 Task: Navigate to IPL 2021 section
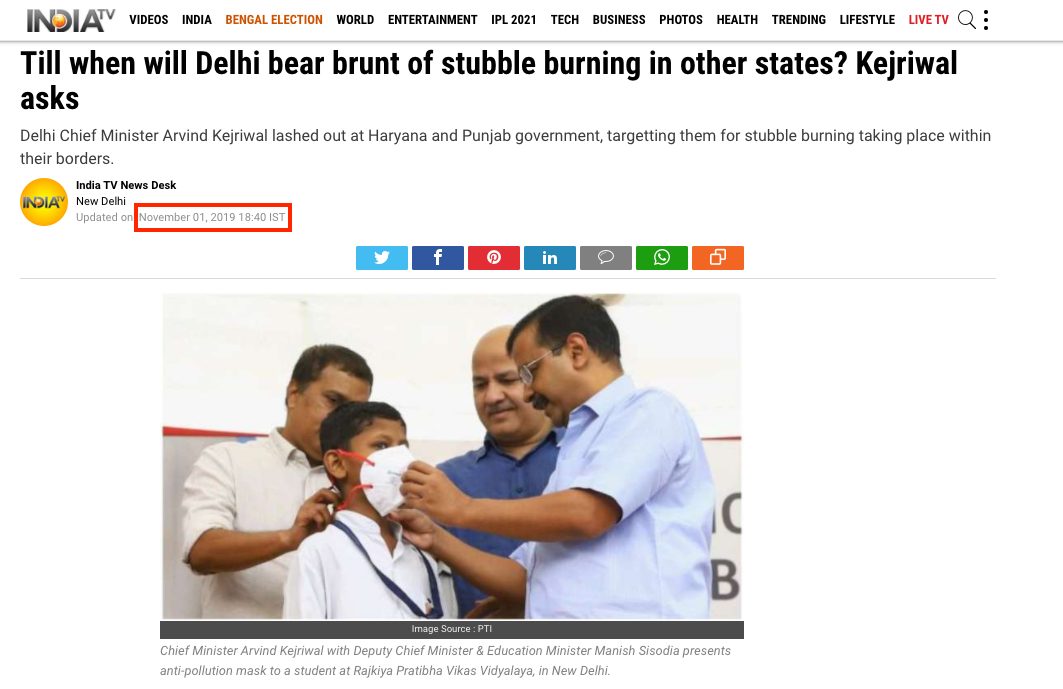(x=514, y=20)
